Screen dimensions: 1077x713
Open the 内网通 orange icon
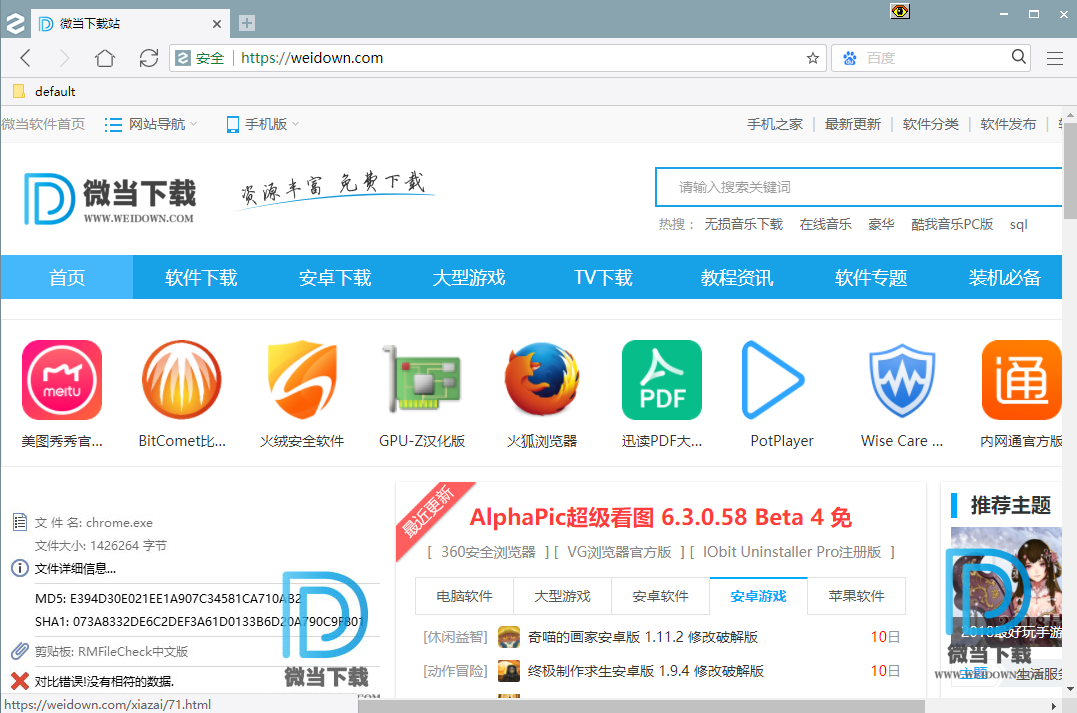point(1021,380)
